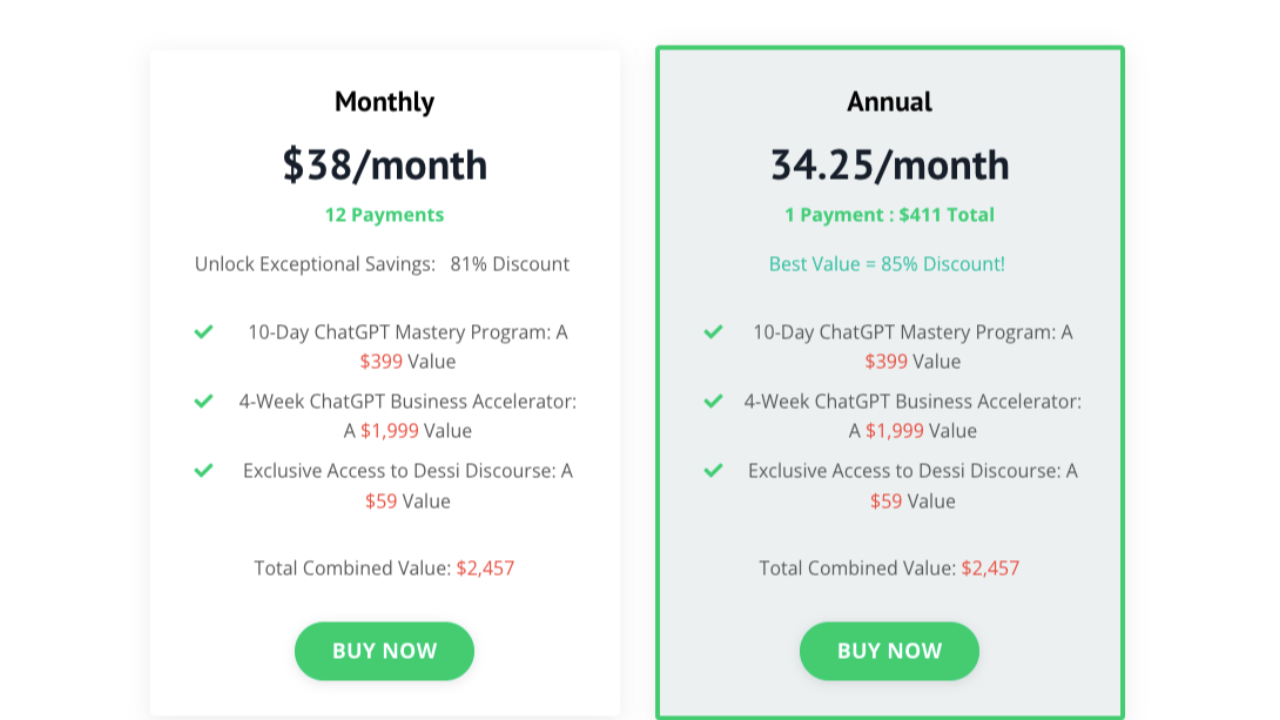This screenshot has height=720, width=1280.
Task: Click the Annual checkmark beside 4-Week Business Accelerator
Action: pyautogui.click(x=713, y=401)
